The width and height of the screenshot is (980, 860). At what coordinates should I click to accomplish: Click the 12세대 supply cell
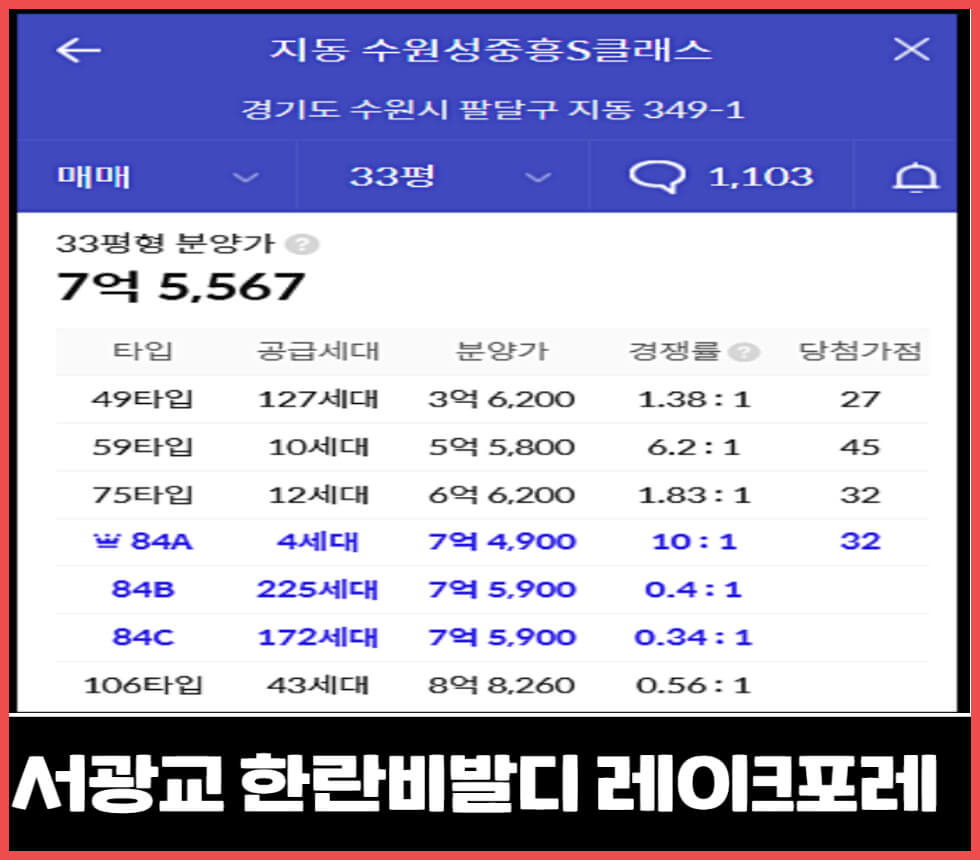tap(318, 495)
